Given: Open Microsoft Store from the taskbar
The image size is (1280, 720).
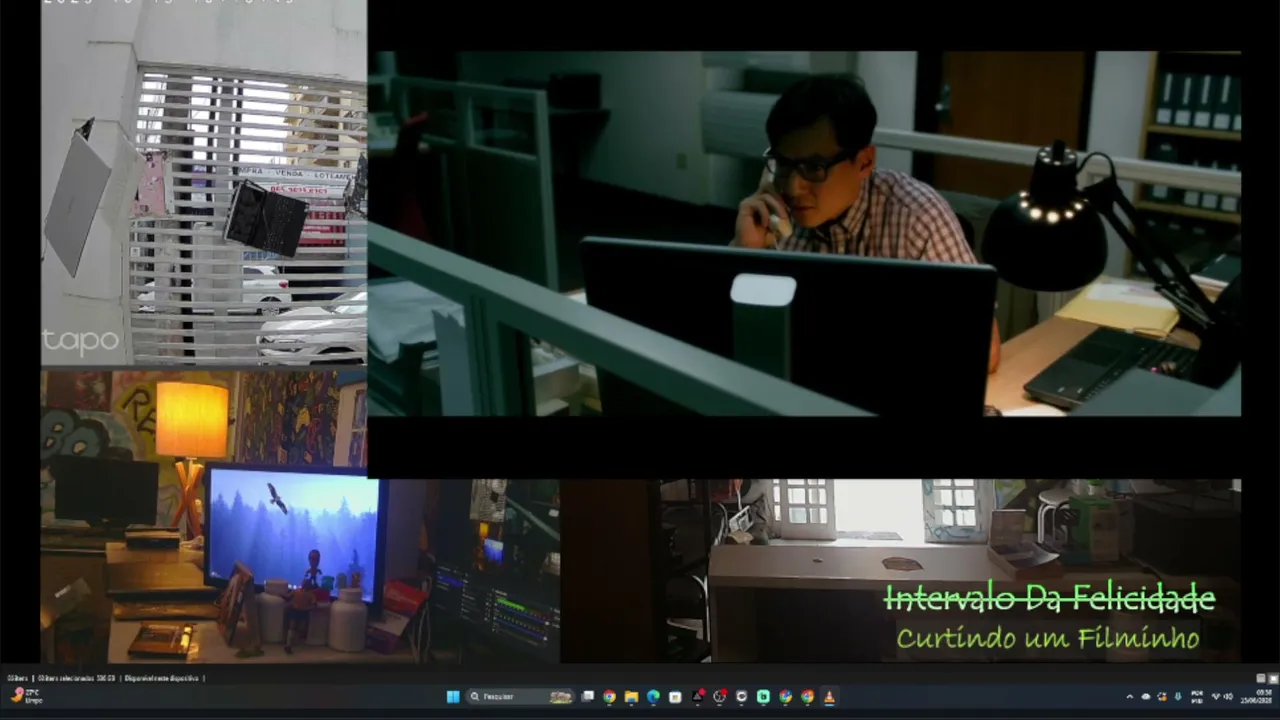Looking at the screenshot, I should (x=675, y=697).
